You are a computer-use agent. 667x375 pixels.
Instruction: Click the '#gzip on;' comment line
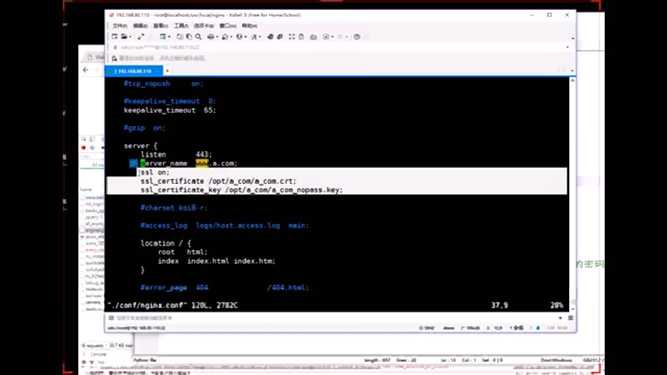pyautogui.click(x=144, y=128)
